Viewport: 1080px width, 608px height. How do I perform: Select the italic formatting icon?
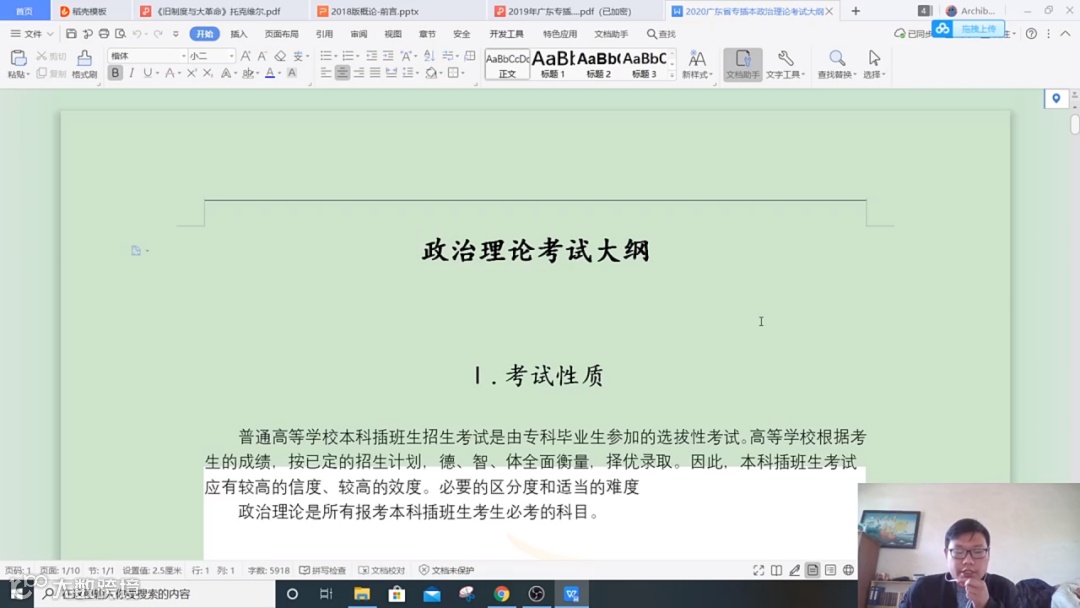coord(131,73)
